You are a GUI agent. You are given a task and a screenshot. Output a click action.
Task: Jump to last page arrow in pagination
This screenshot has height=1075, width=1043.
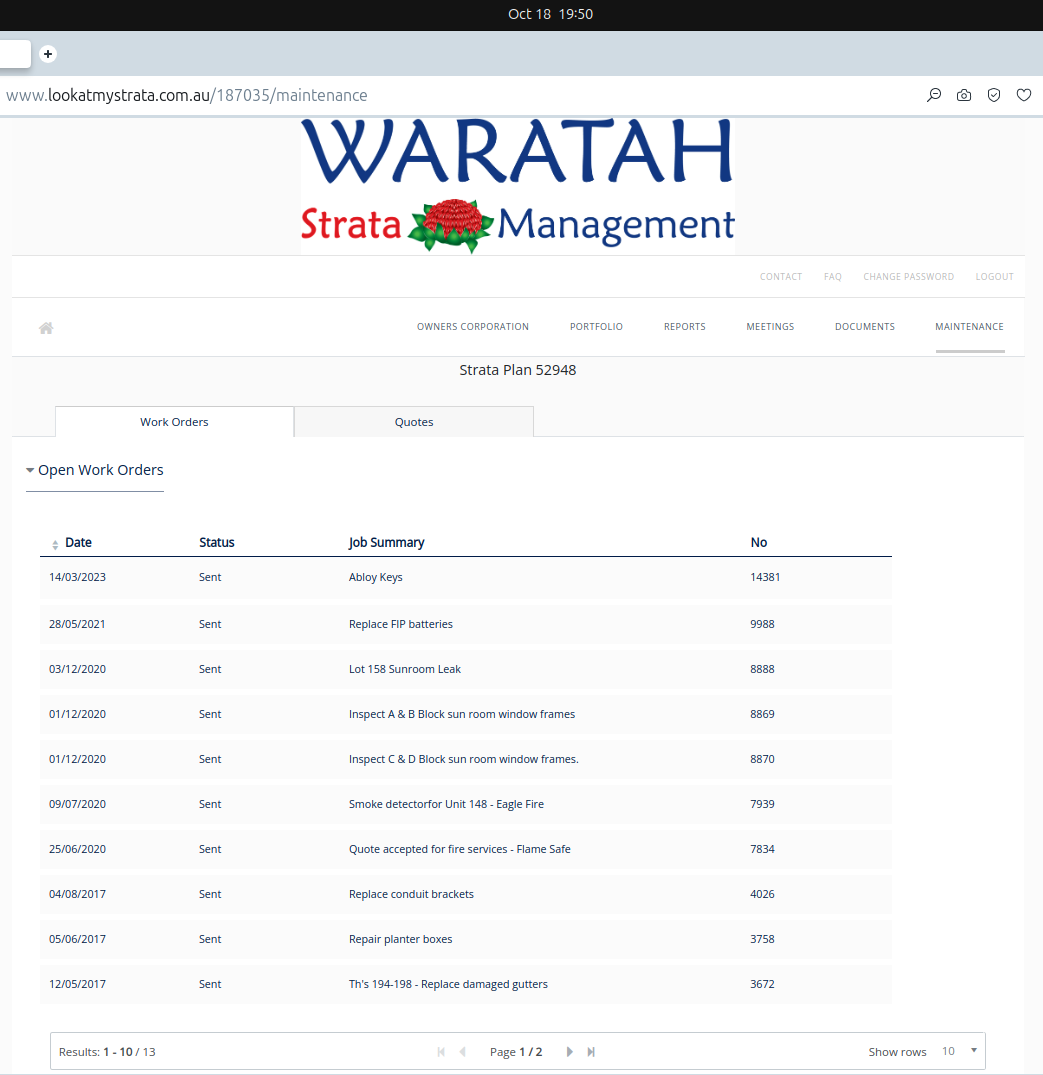click(591, 1052)
